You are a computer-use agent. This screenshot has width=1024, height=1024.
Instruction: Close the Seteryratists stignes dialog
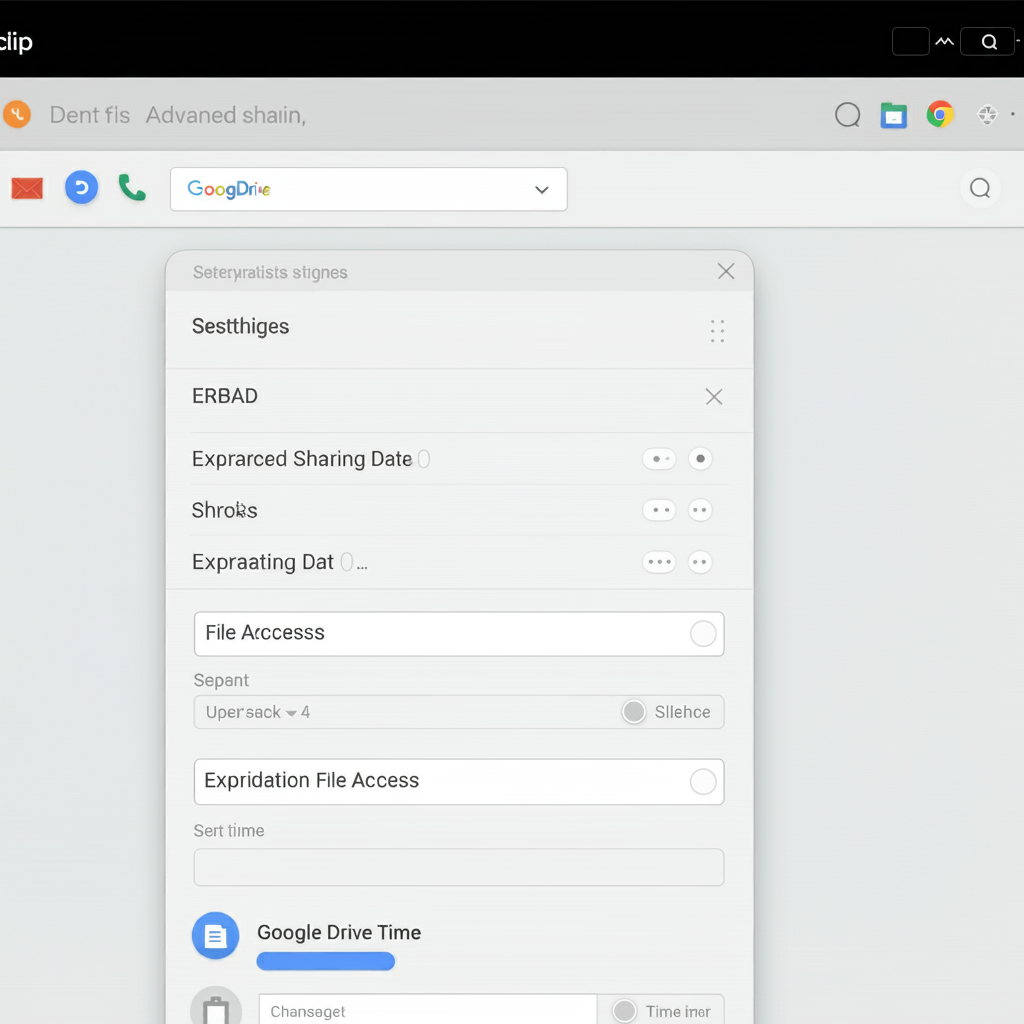tap(726, 272)
